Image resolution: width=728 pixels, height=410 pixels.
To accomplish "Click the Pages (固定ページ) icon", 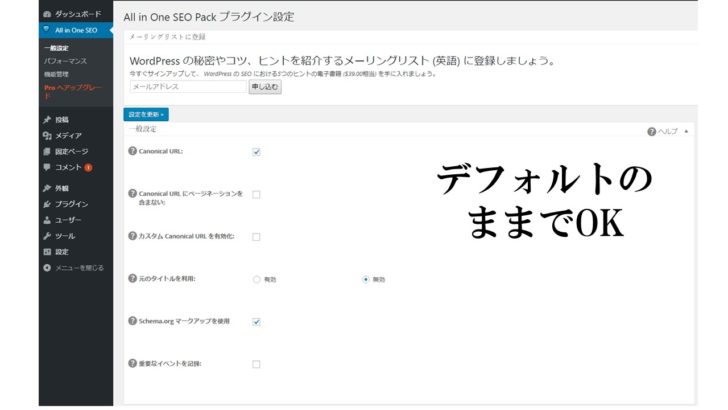I will (47, 151).
